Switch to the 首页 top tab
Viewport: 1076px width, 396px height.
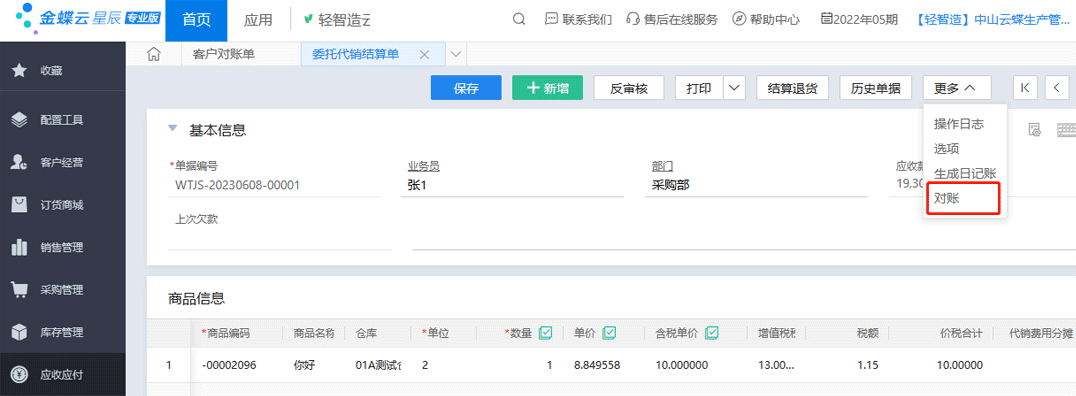[x=196, y=20]
